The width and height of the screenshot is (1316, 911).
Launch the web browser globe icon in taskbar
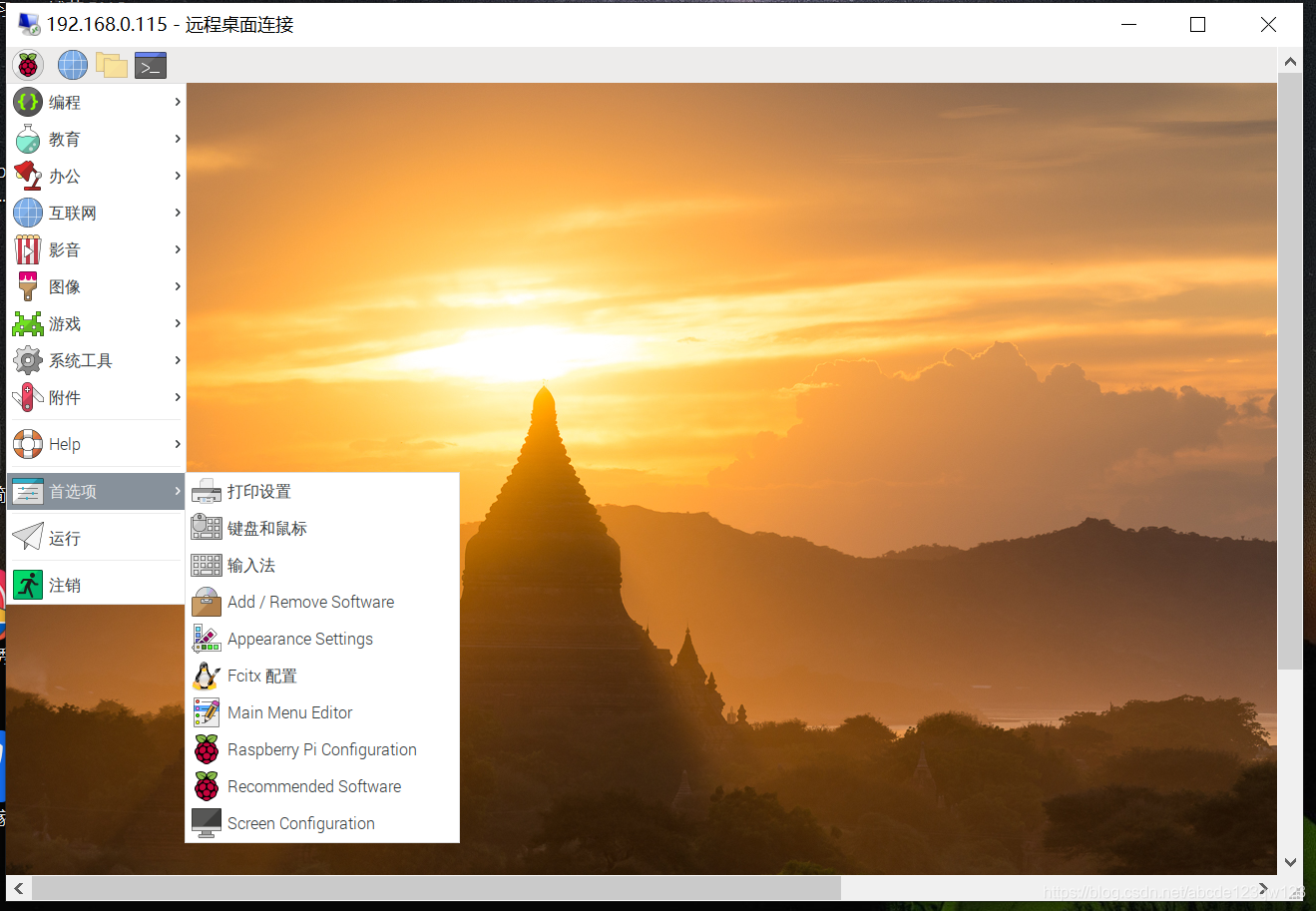pos(73,66)
